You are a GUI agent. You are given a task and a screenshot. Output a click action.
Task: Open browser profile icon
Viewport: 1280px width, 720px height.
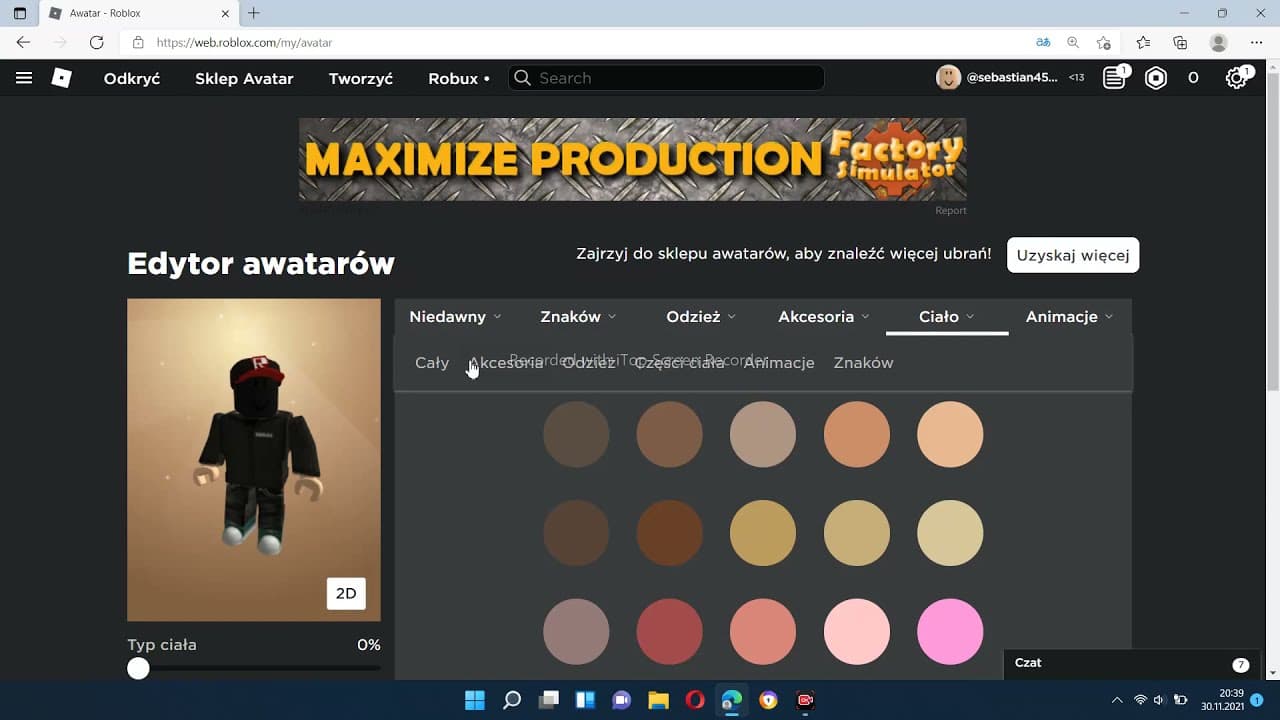pyautogui.click(x=1218, y=43)
